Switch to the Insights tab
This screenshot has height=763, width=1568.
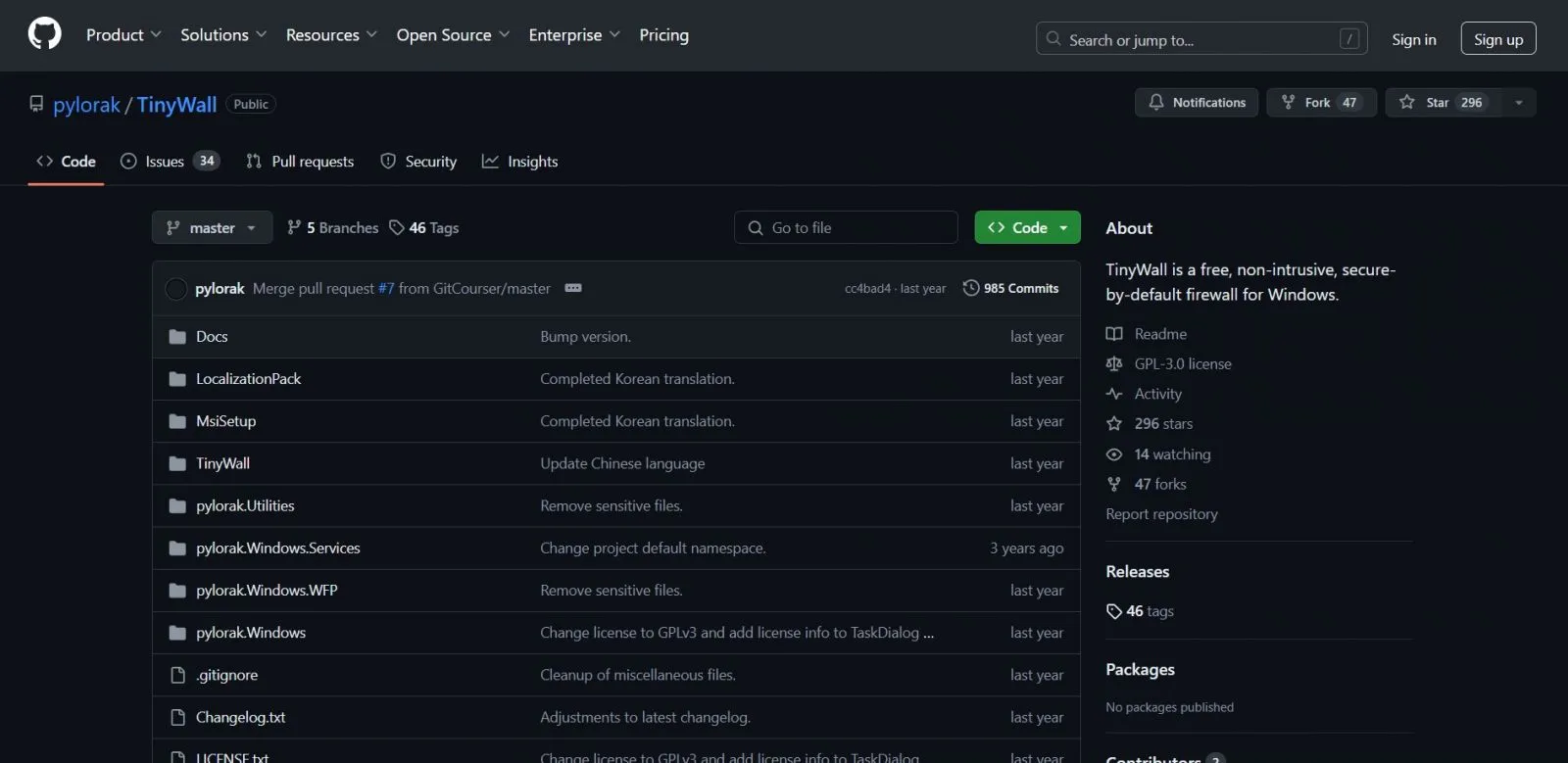tap(519, 162)
